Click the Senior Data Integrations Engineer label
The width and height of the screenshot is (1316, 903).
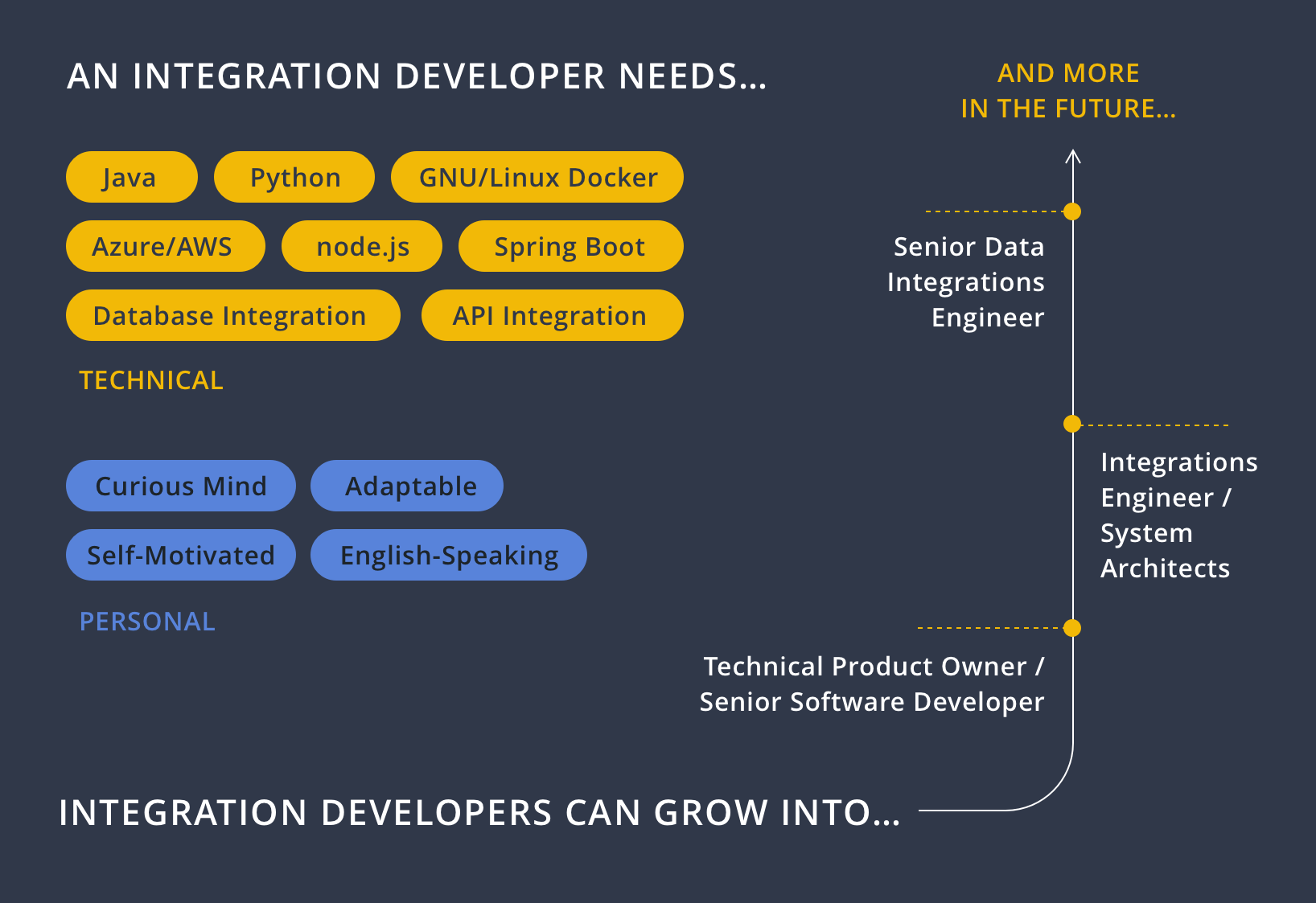965,282
